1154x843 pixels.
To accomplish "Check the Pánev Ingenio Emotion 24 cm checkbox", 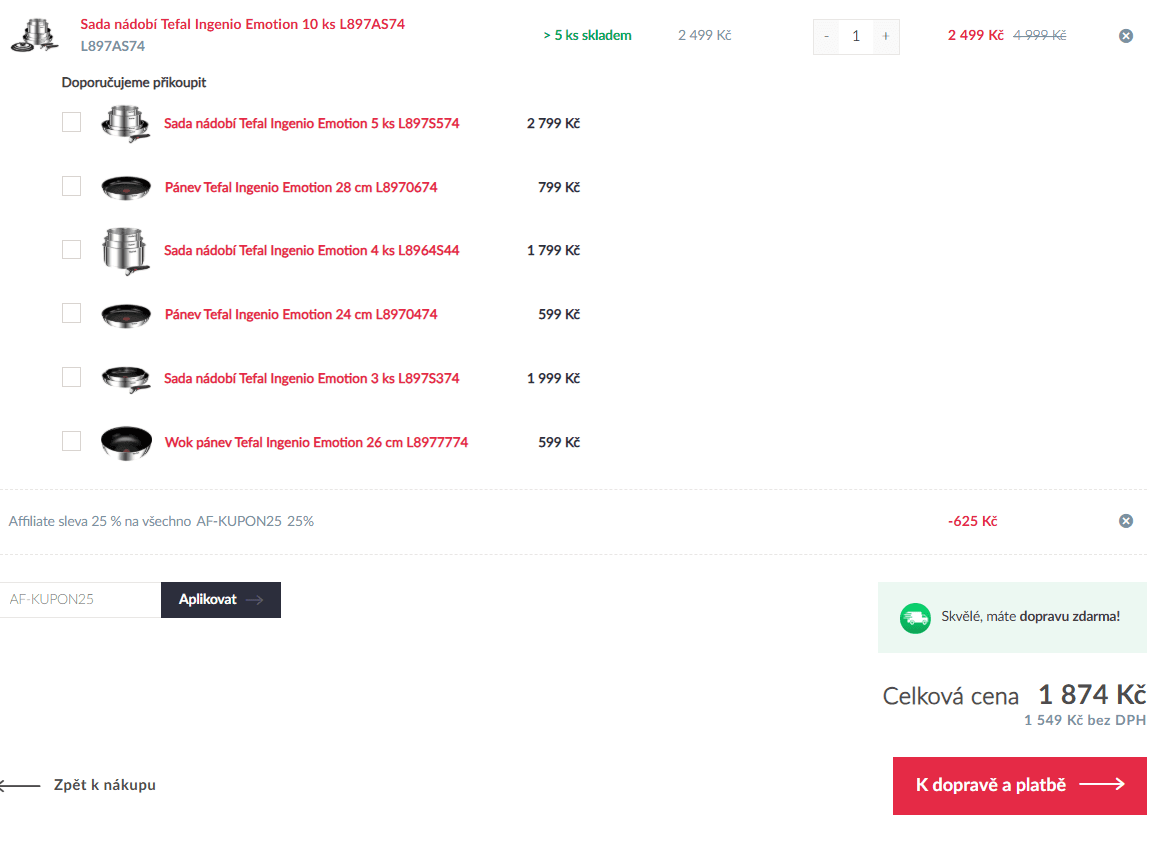I will (71, 314).
